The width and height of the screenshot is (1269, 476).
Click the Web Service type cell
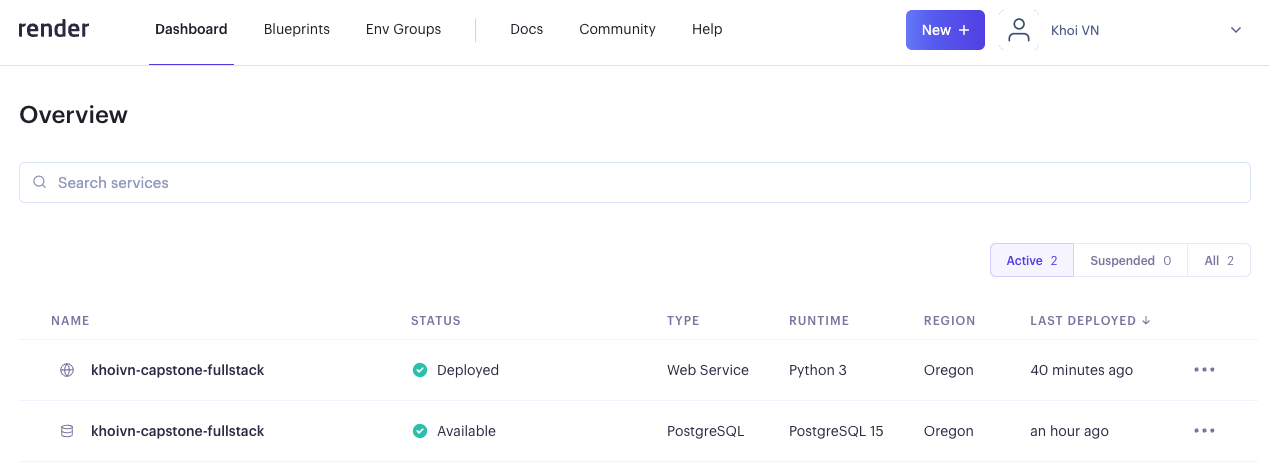pos(708,370)
